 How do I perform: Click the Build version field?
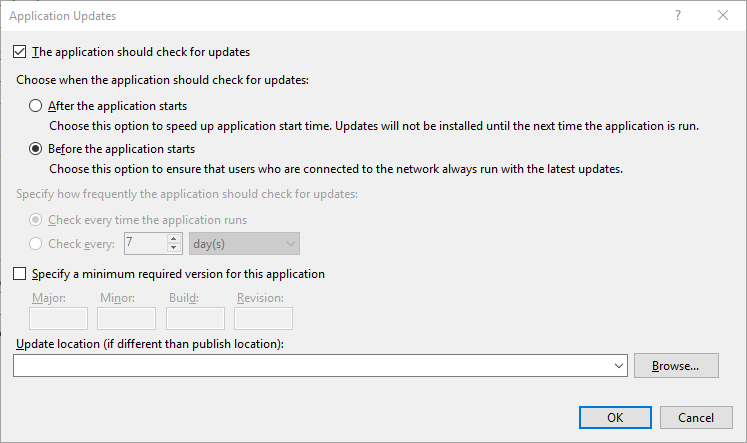tap(195, 318)
